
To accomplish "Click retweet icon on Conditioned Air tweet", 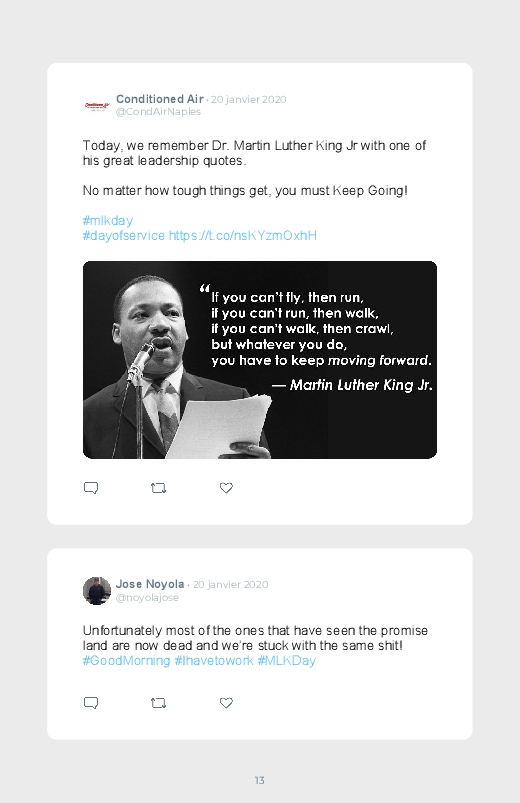I will point(158,488).
